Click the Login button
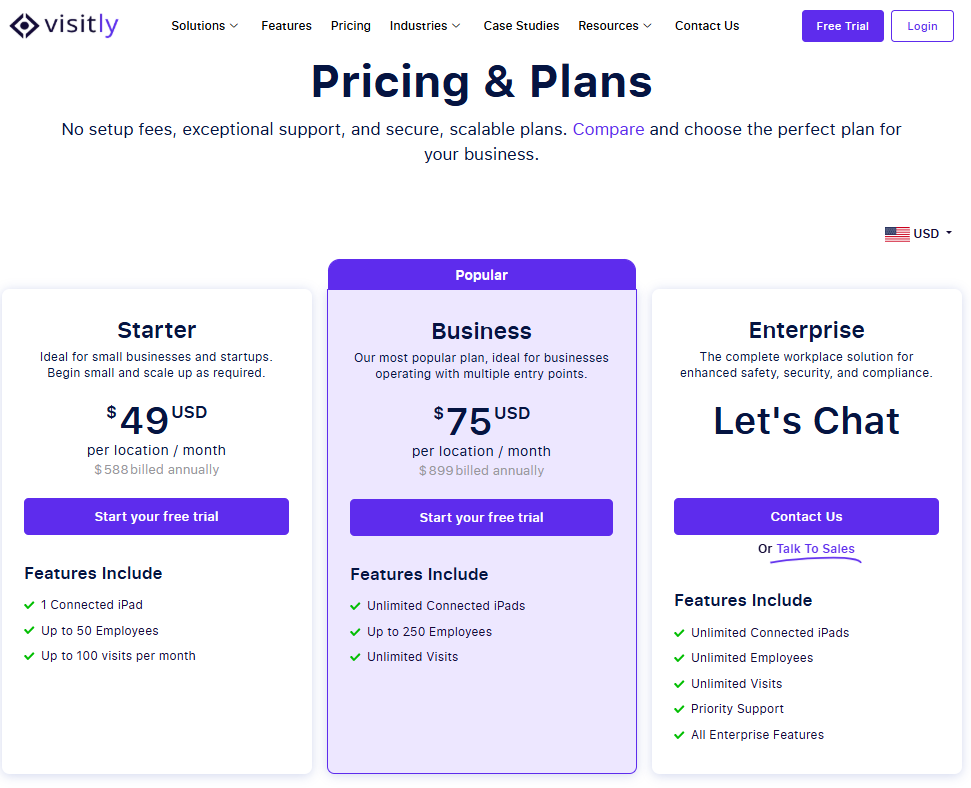This screenshot has height=788, width=971. click(x=922, y=26)
